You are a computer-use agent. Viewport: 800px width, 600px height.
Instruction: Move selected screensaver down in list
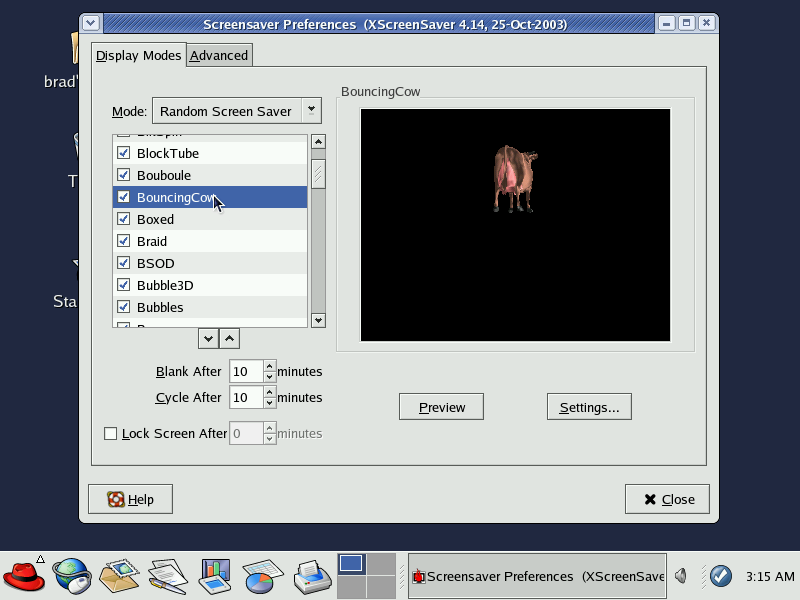pyautogui.click(x=208, y=339)
